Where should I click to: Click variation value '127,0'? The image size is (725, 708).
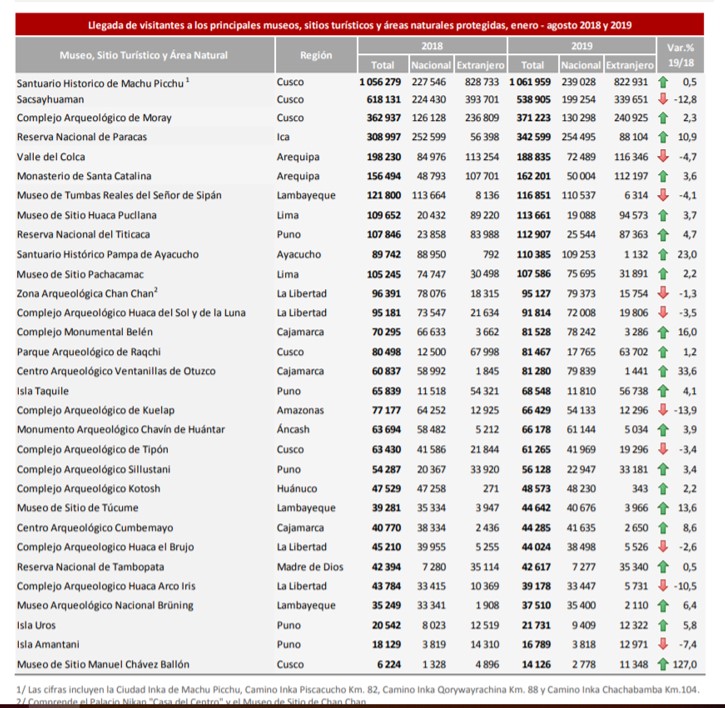pos(685,665)
